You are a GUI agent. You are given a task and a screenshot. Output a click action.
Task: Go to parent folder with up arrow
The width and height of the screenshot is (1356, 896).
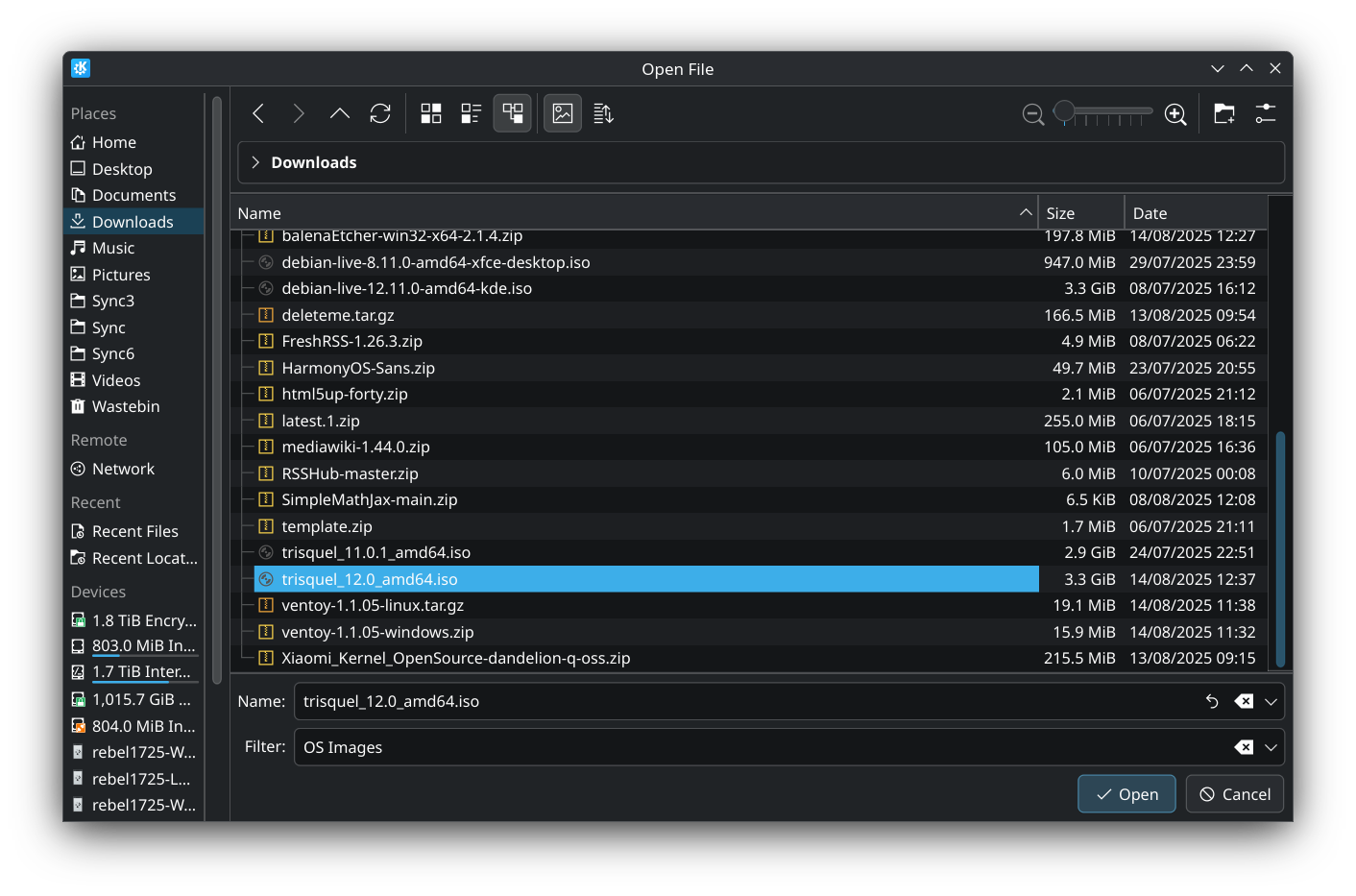339,114
